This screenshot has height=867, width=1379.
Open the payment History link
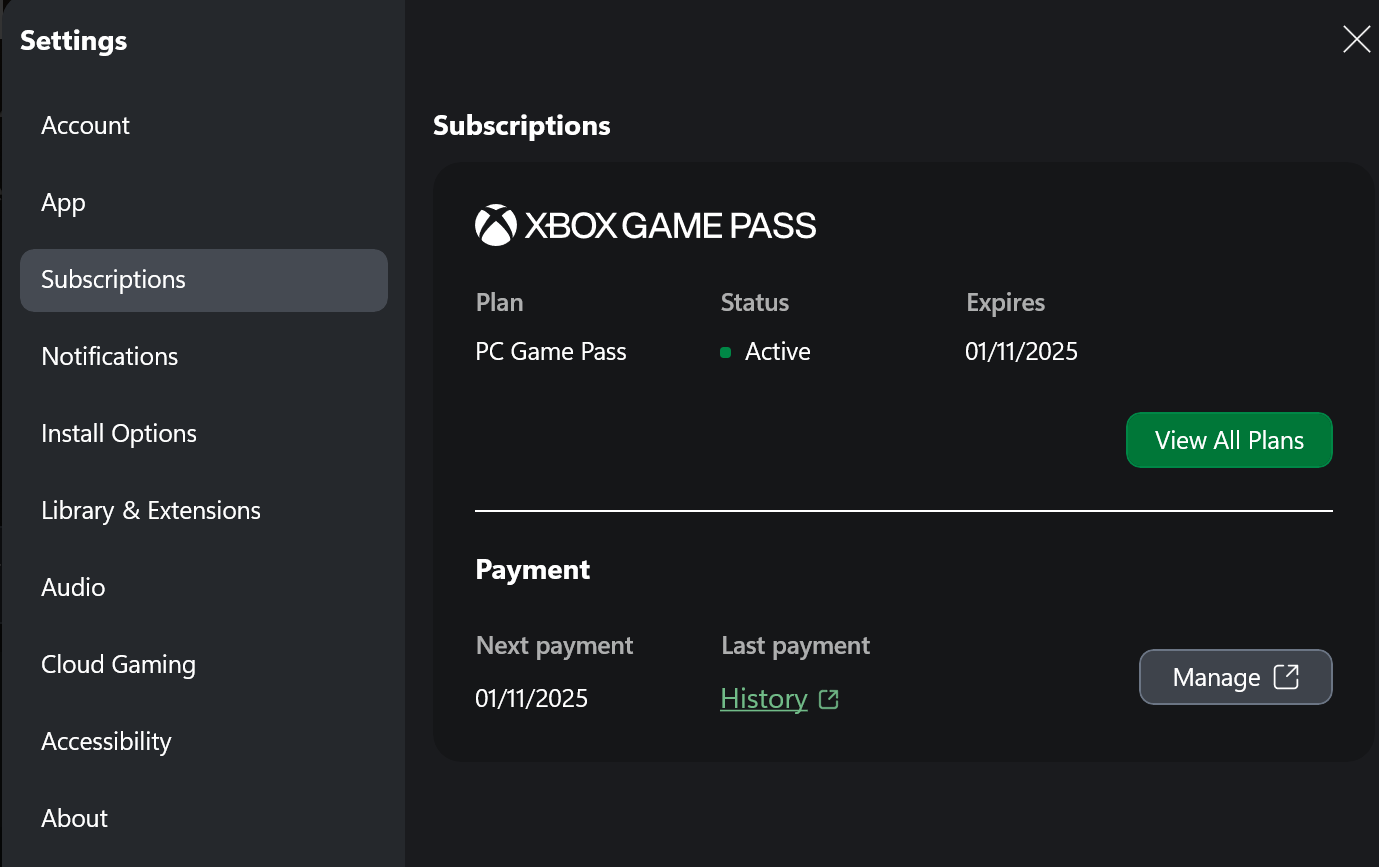point(764,699)
